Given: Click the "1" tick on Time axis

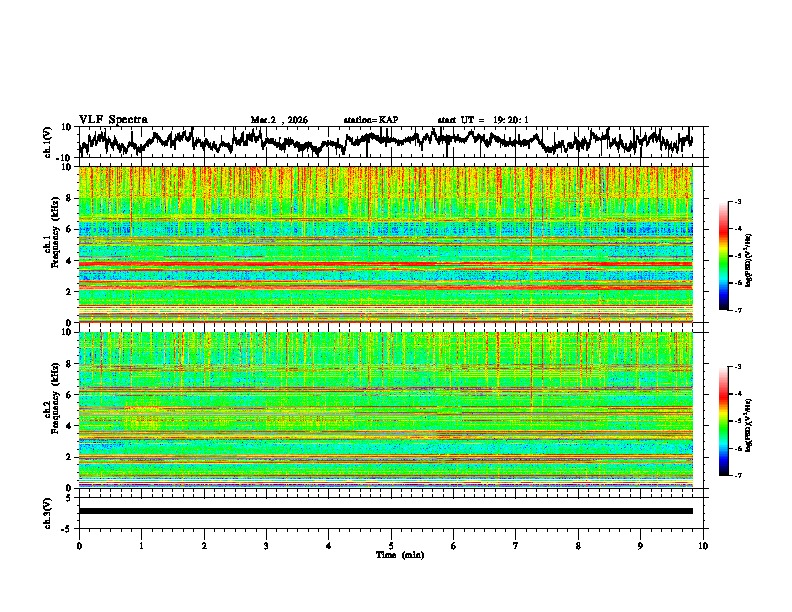Looking at the screenshot, I should click(141, 546).
